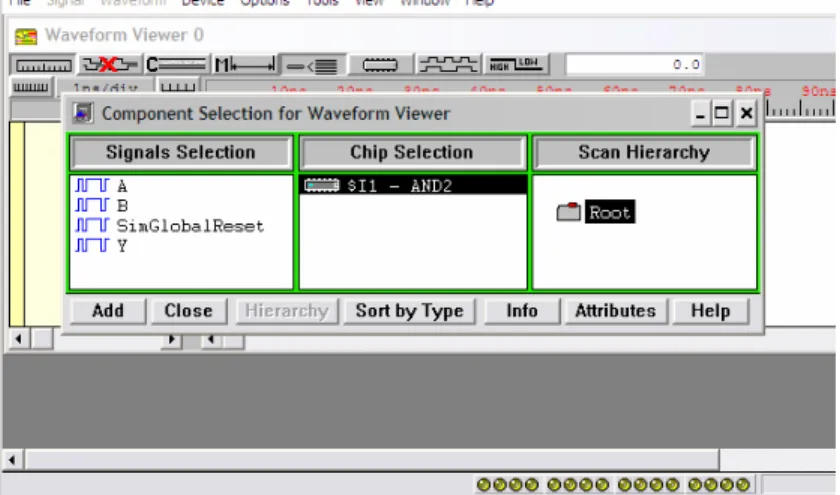The image size is (840, 495).
Task: Click the zoom in time scale icon
Action: pos(178,87)
